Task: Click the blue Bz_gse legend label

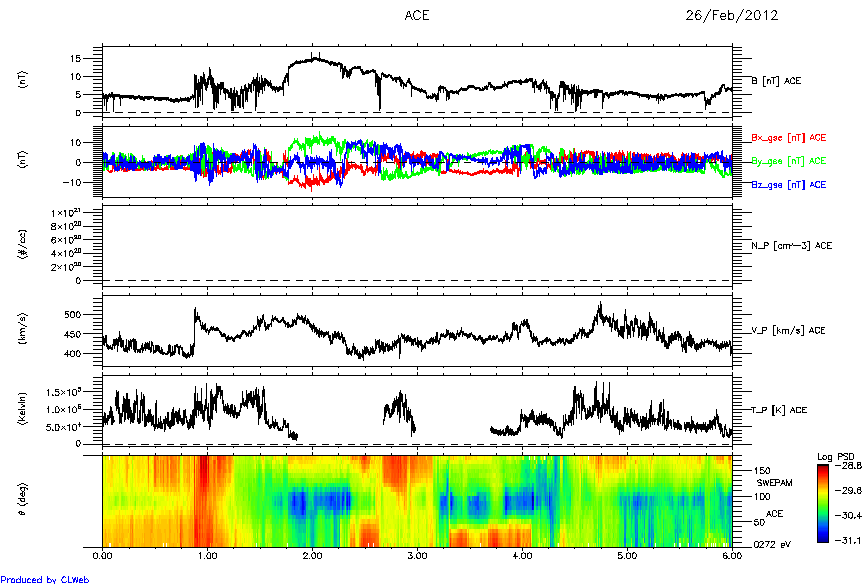Action: coord(789,185)
